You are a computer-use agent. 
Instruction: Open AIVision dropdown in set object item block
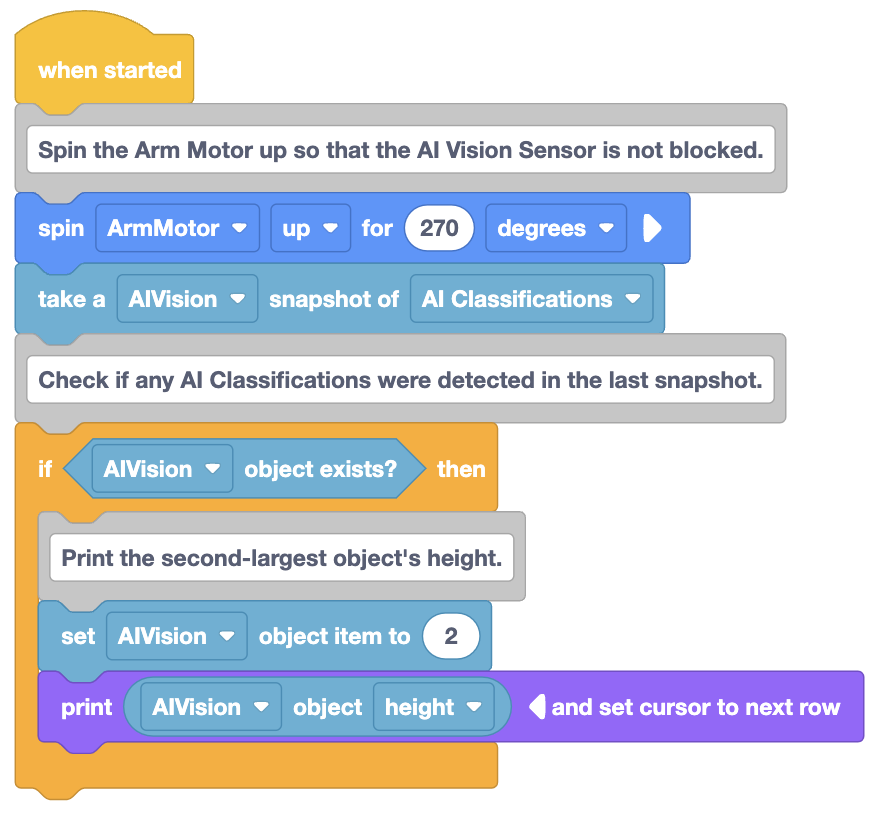coord(177,636)
